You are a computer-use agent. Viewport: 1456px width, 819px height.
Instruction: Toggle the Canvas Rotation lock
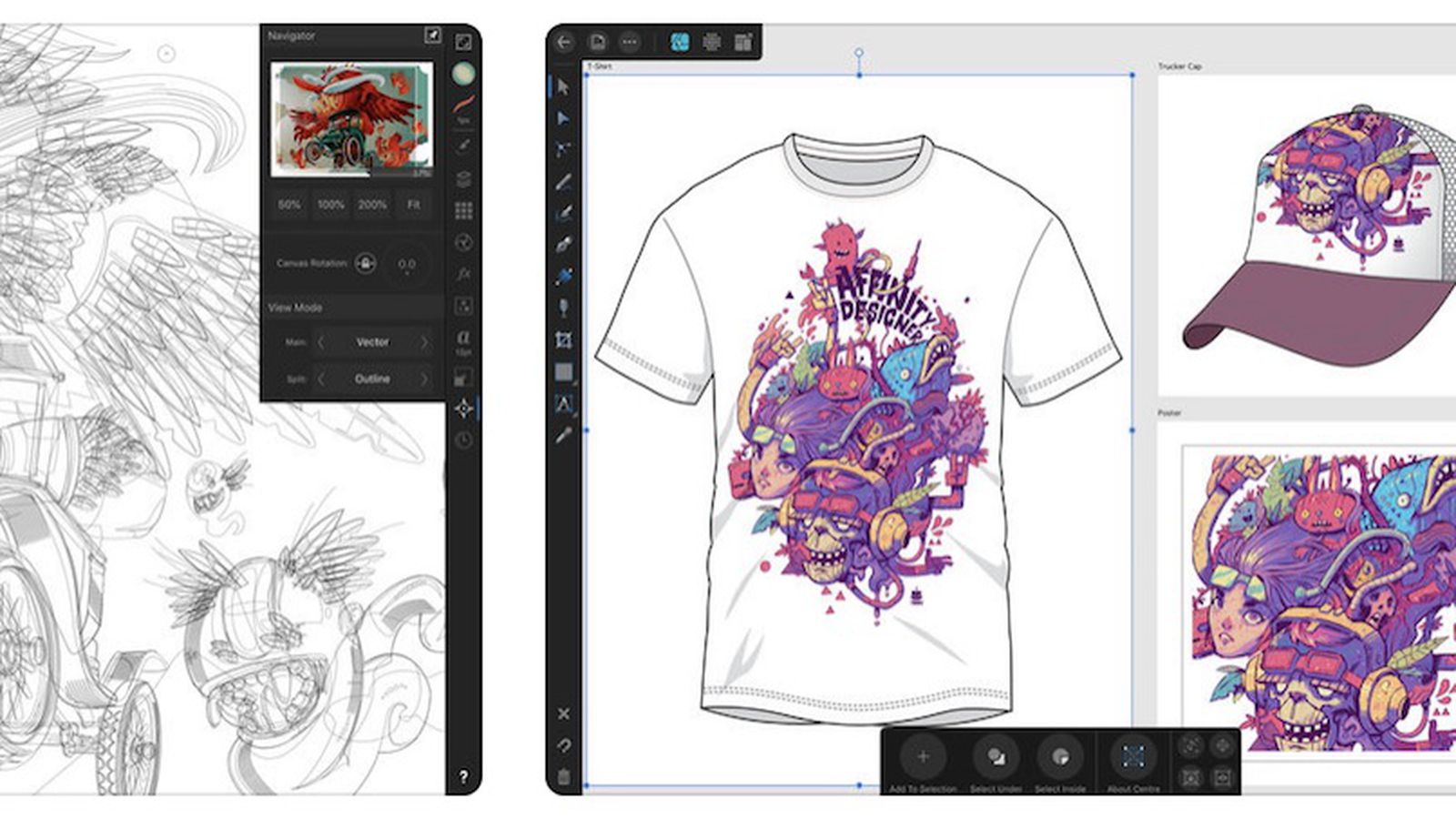coord(364,262)
